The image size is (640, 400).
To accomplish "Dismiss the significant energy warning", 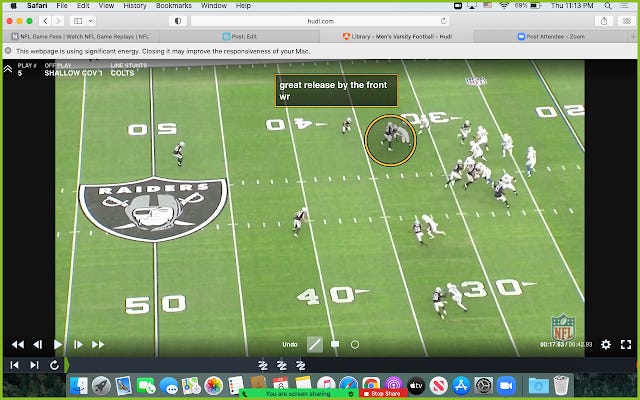I will [x=8, y=51].
